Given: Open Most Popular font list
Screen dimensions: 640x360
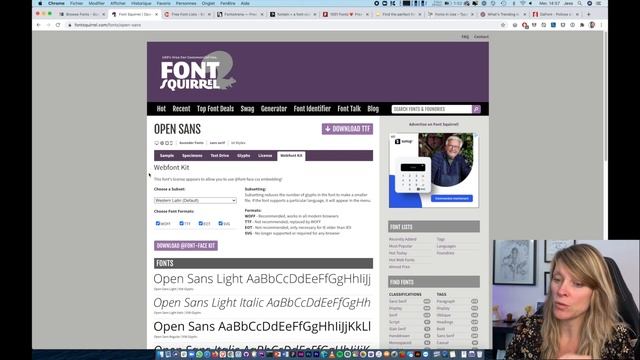Looking at the screenshot, I should coord(400,246).
